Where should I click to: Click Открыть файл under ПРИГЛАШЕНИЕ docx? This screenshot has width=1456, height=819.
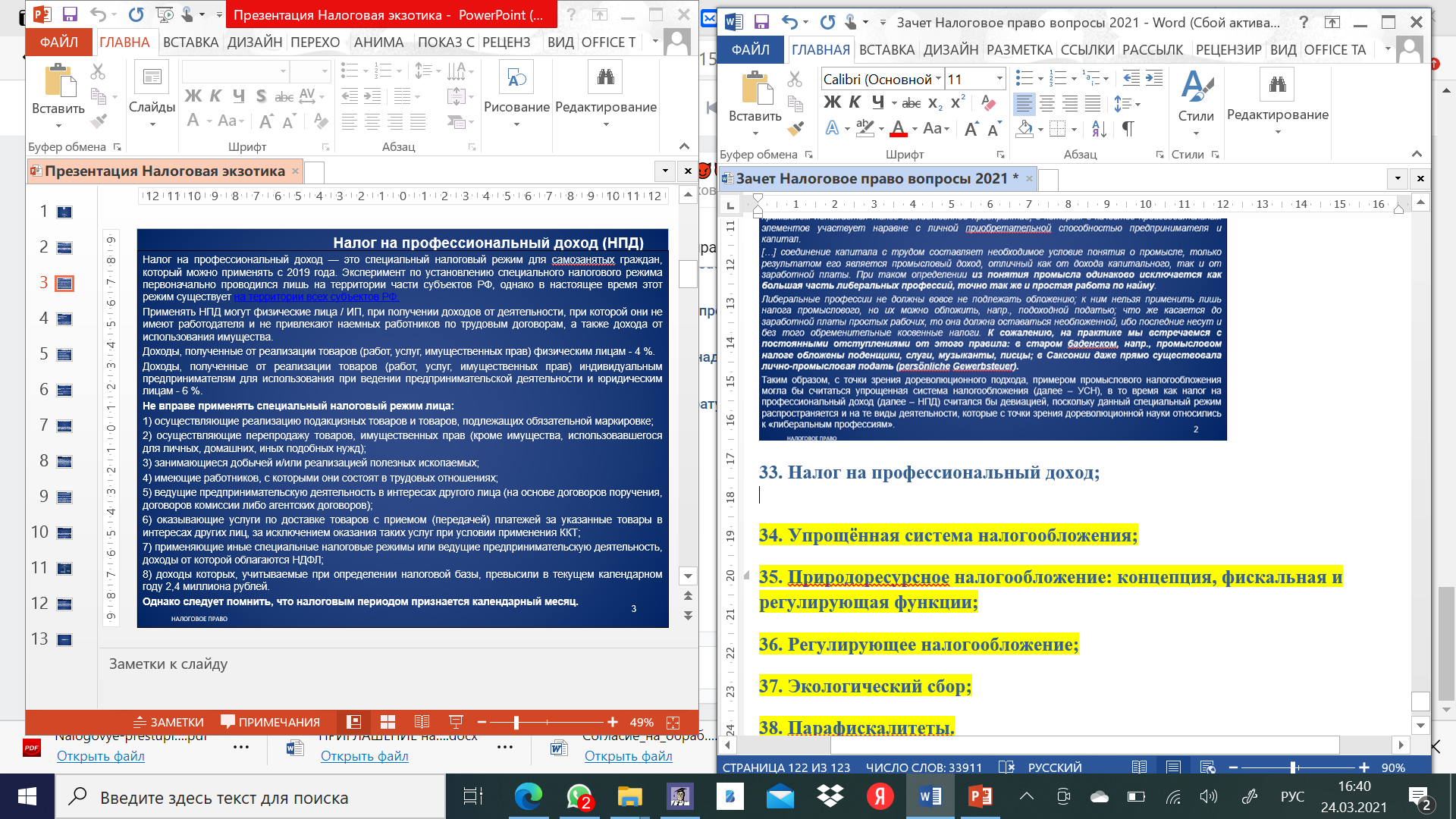[x=364, y=756]
